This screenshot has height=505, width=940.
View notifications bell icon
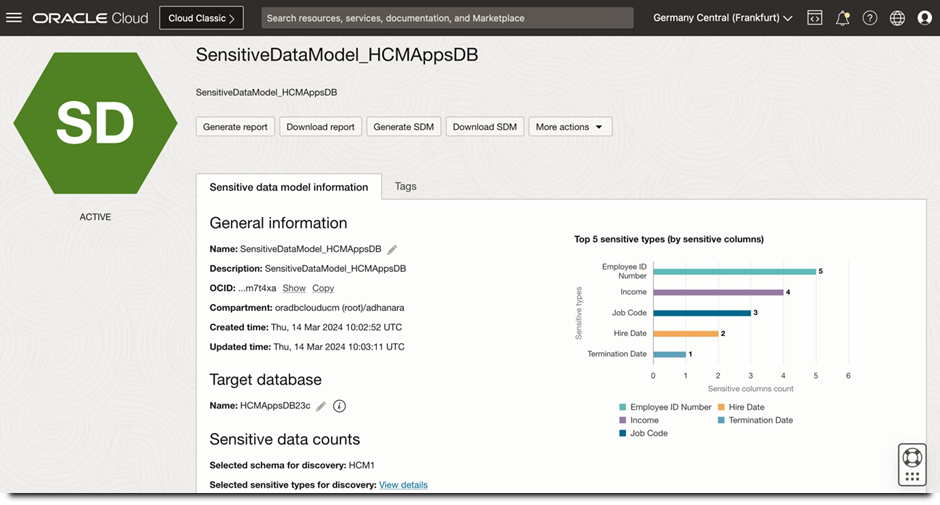click(x=842, y=18)
